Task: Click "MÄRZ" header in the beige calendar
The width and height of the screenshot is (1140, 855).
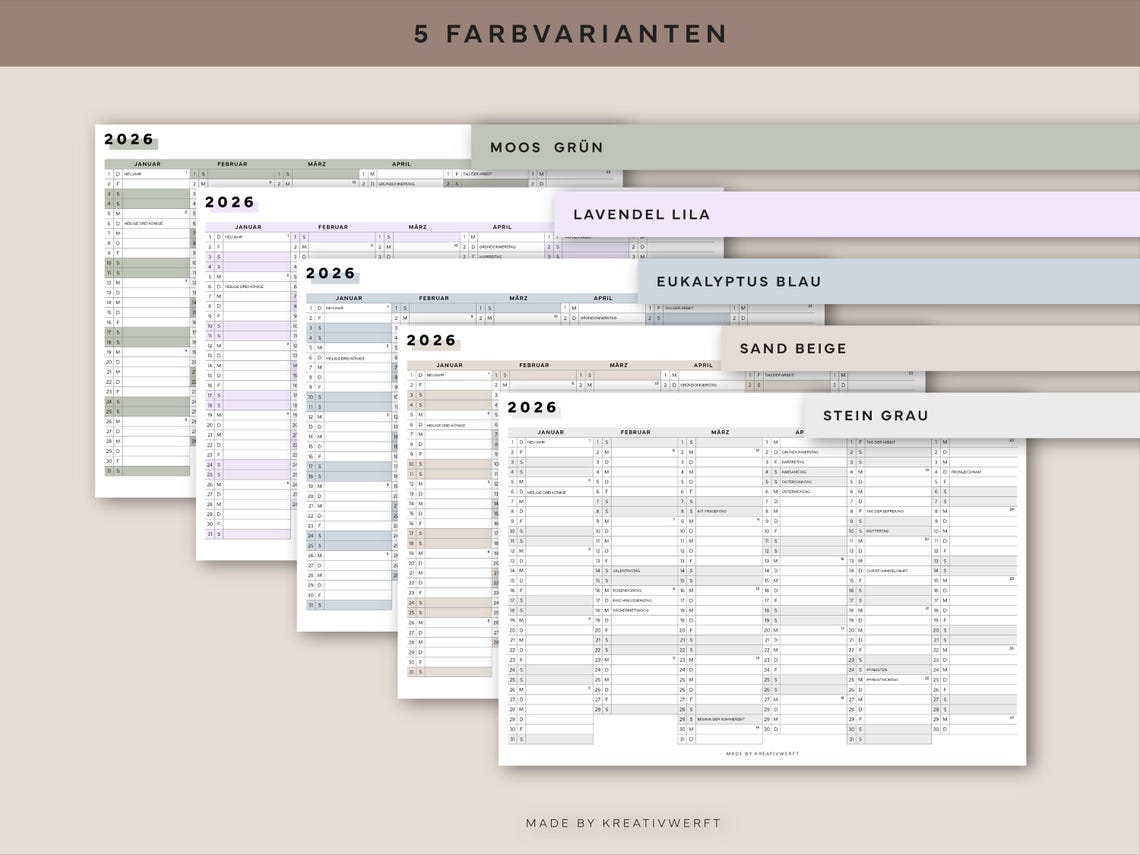Action: pos(619,365)
